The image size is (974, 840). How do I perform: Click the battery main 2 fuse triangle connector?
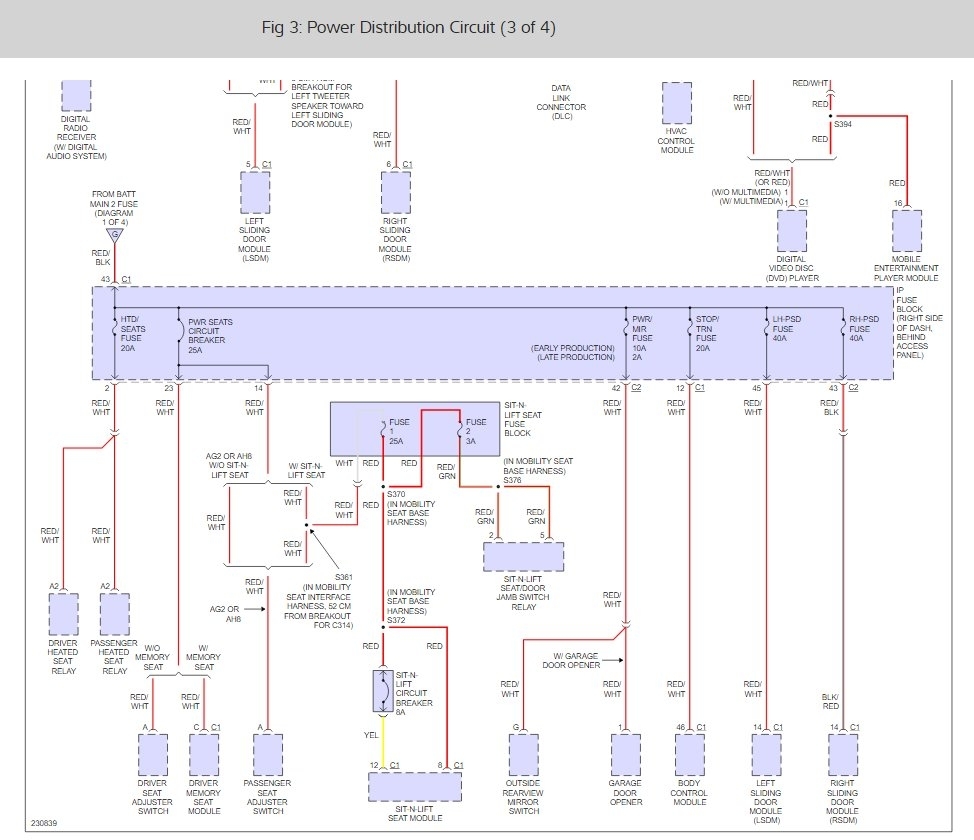point(114,235)
